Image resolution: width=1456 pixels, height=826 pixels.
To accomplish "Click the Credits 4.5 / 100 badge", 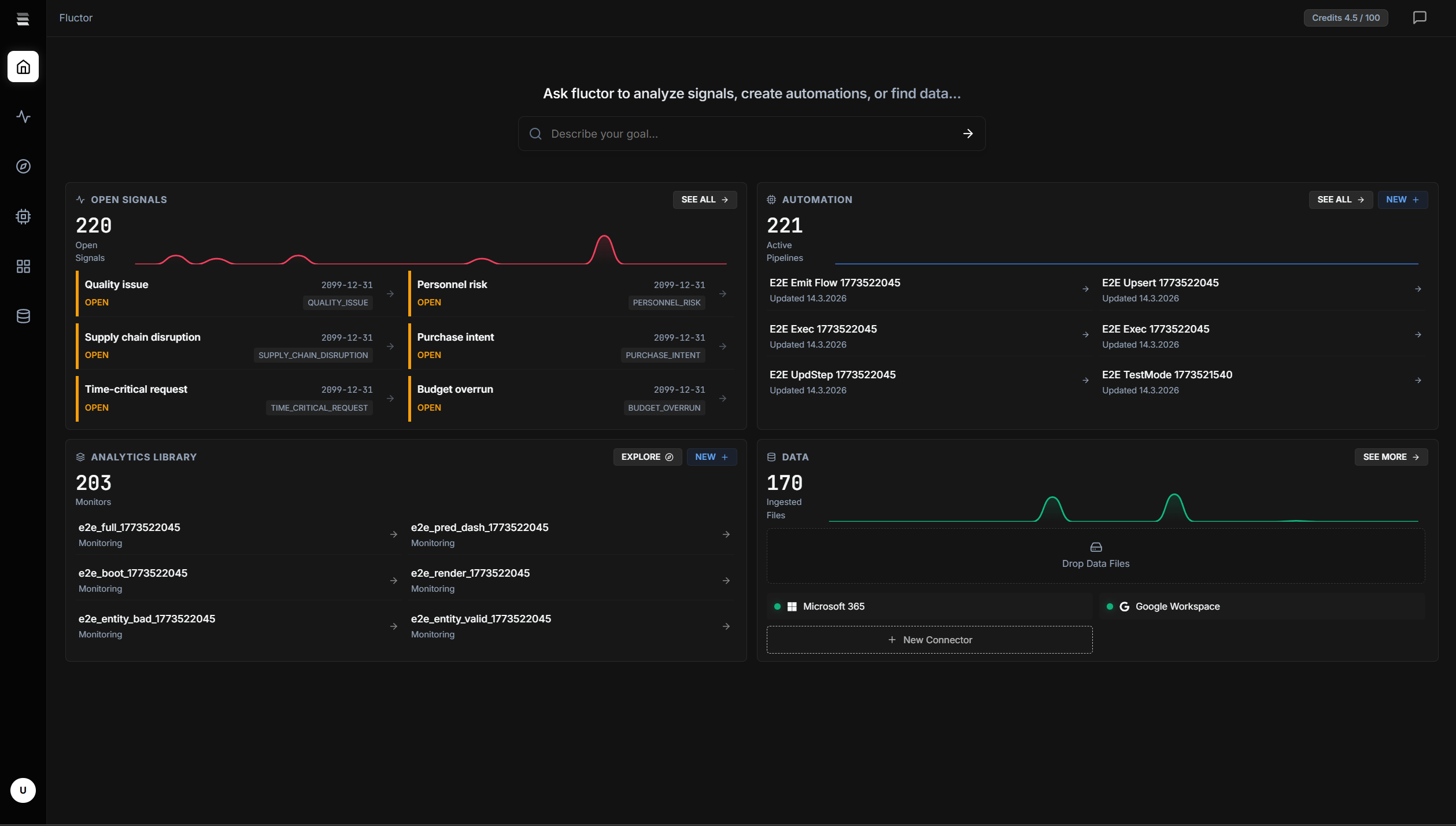I will pos(1346,18).
